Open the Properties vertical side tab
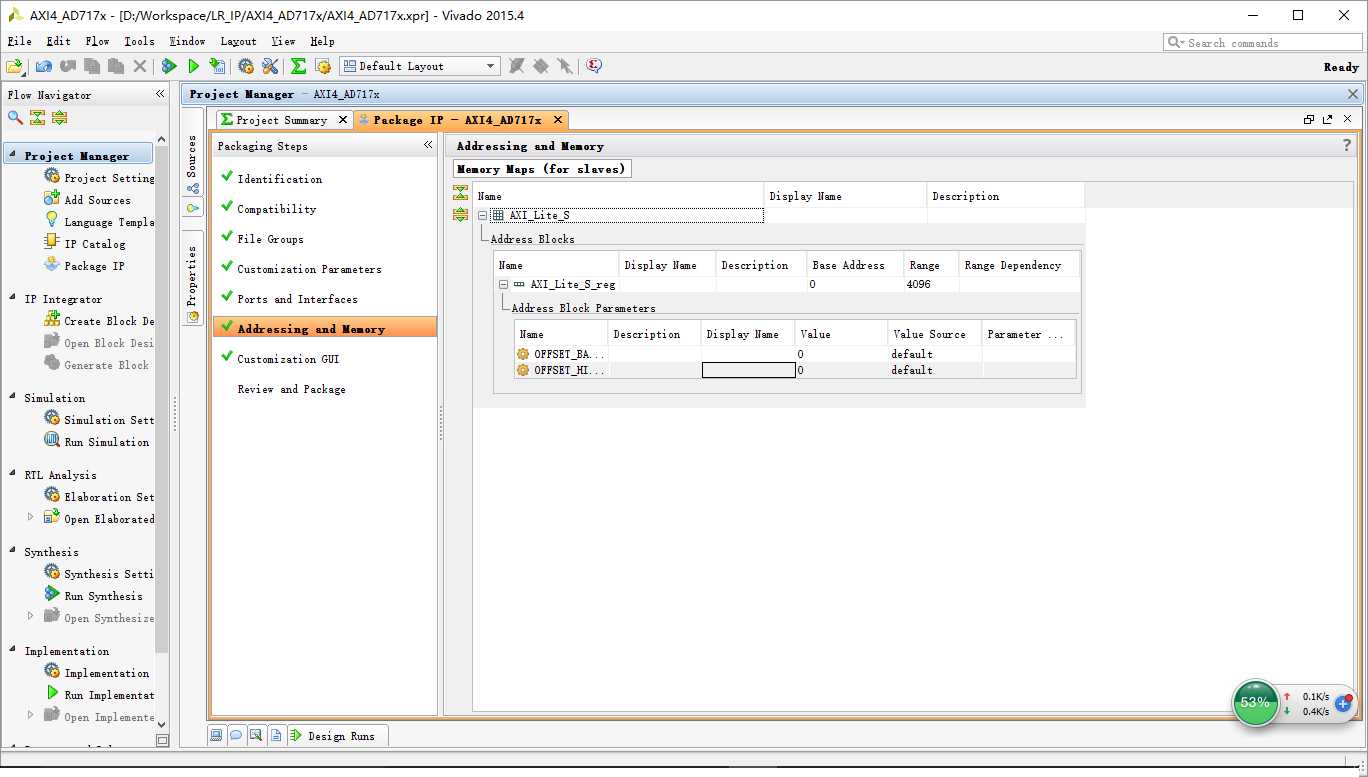The image size is (1368, 777). click(x=192, y=278)
